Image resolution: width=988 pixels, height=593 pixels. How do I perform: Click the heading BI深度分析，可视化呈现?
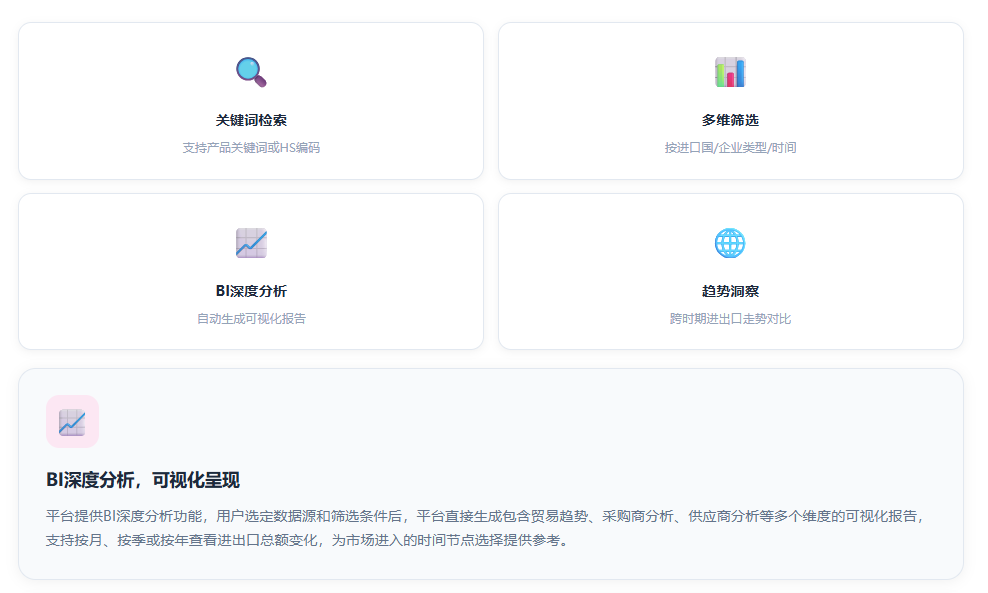tap(143, 480)
